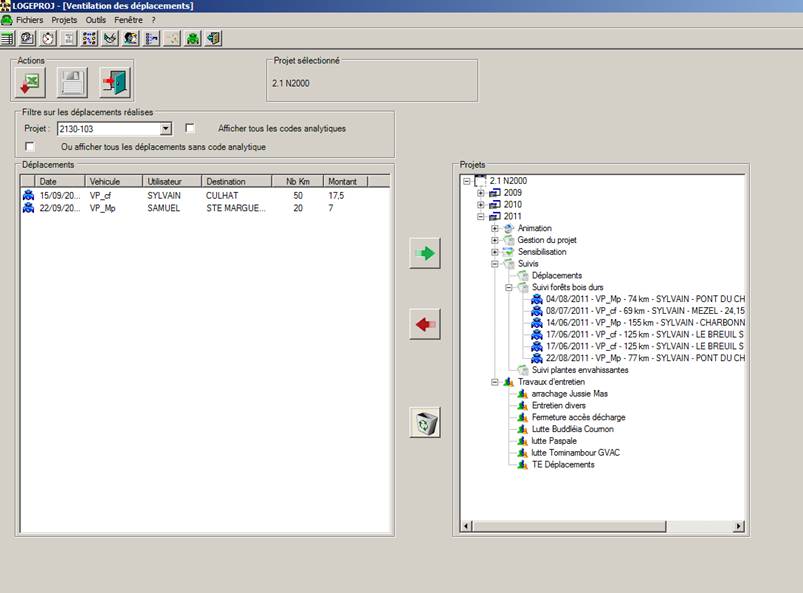Check 'déplacements sans code analytique' checkbox

point(30,147)
